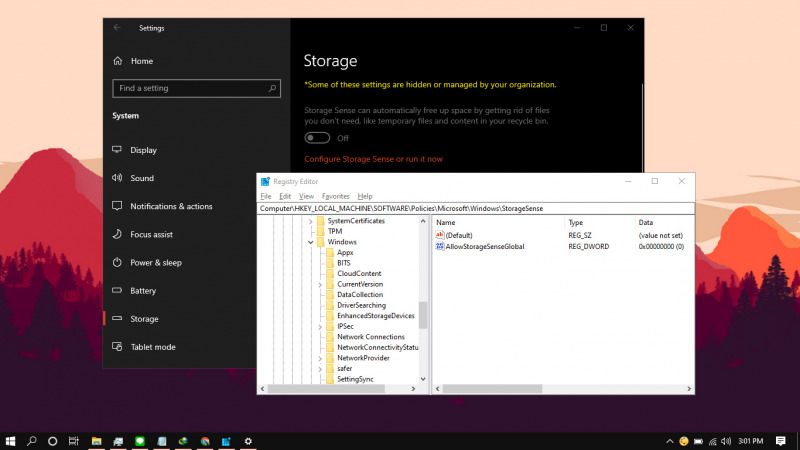Click the registry tree vertical scrollbar thumb

[x=422, y=315]
